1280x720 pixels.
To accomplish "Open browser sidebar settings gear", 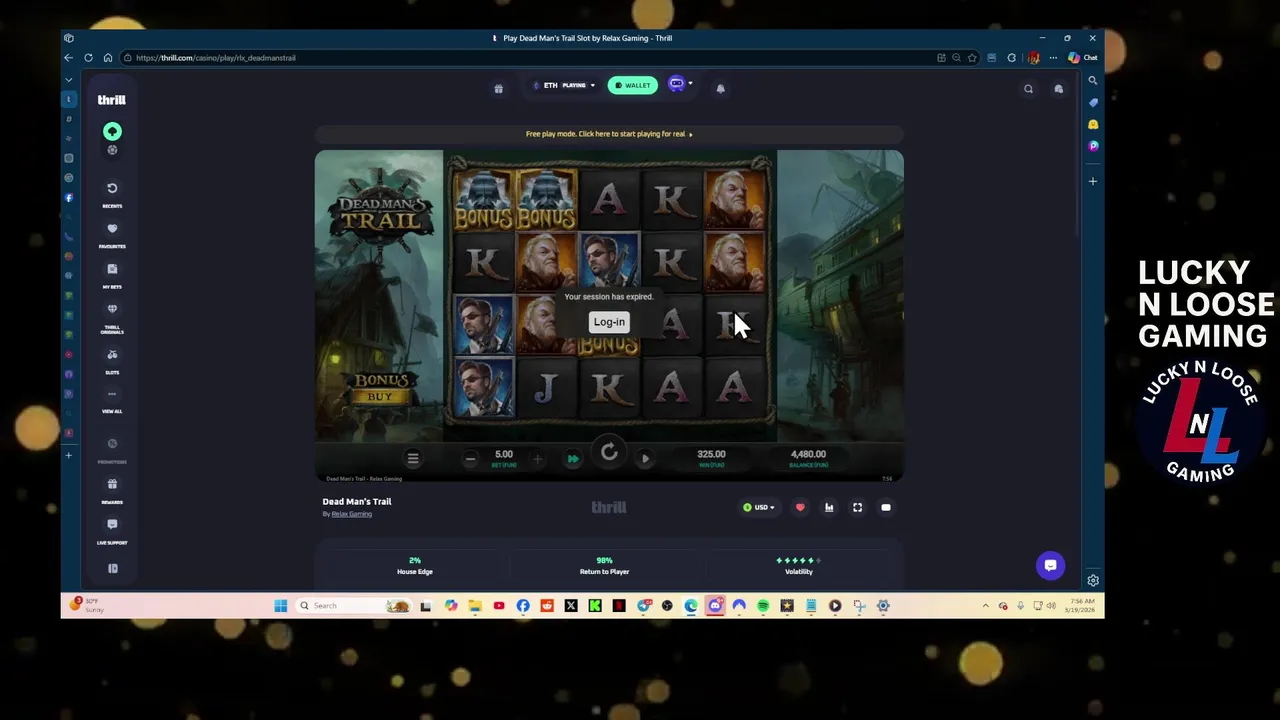I will 1093,580.
